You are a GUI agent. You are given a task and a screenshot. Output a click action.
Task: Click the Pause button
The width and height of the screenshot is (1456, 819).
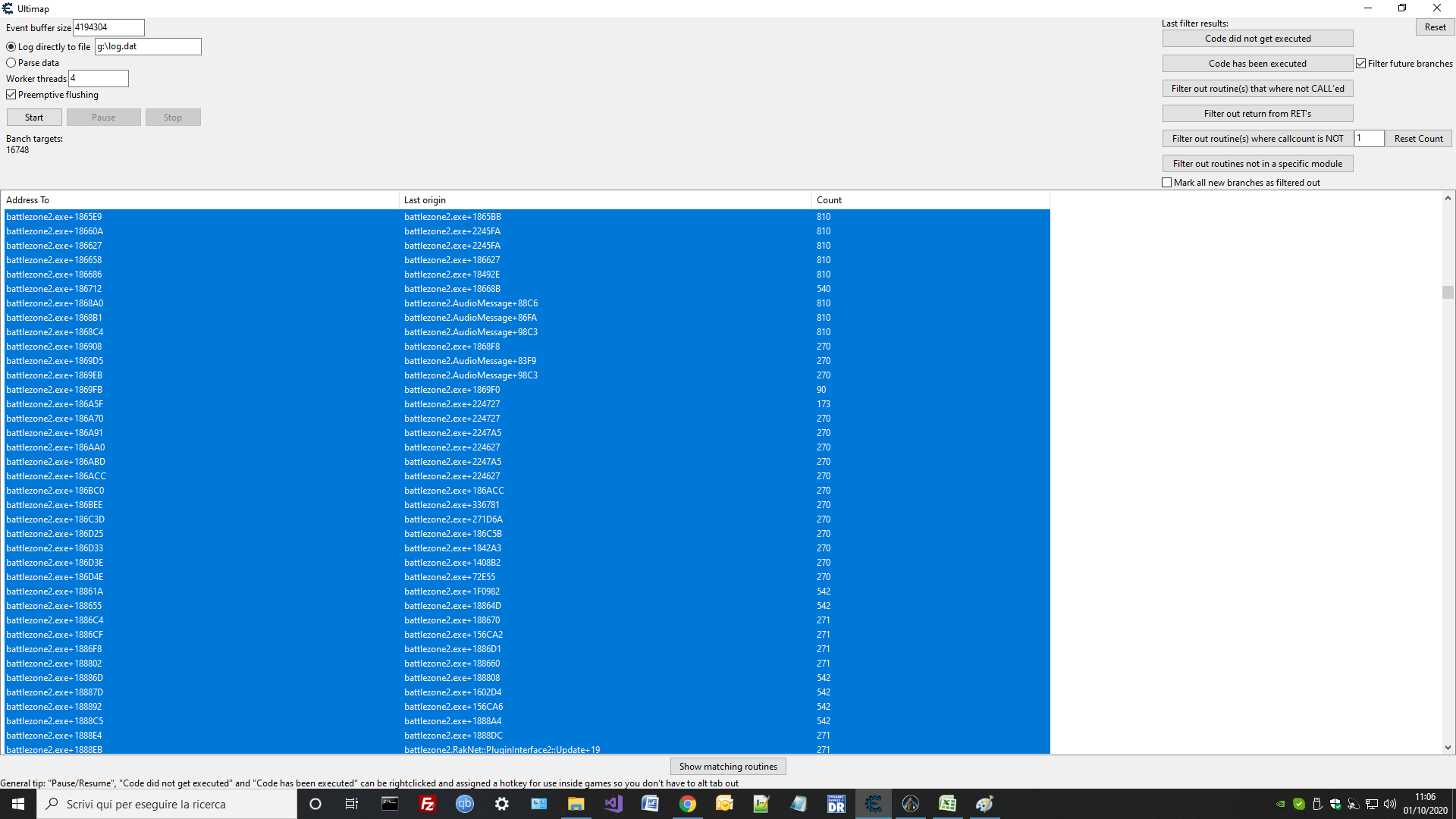(103, 117)
